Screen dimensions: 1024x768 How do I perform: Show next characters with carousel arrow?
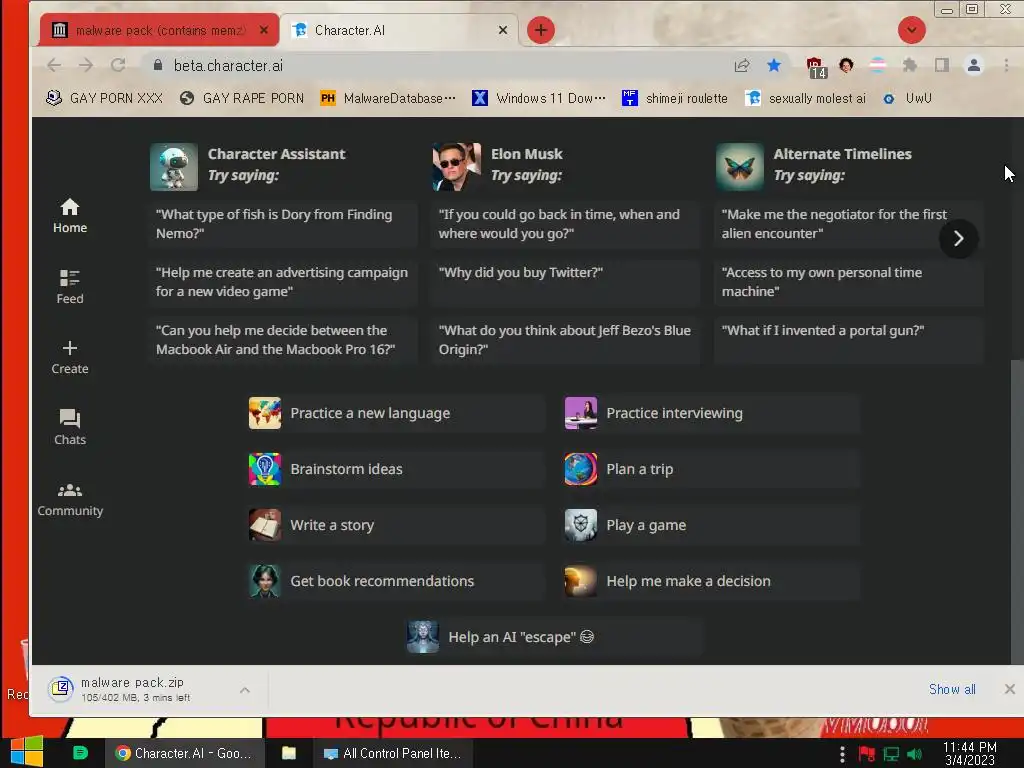[958, 239]
